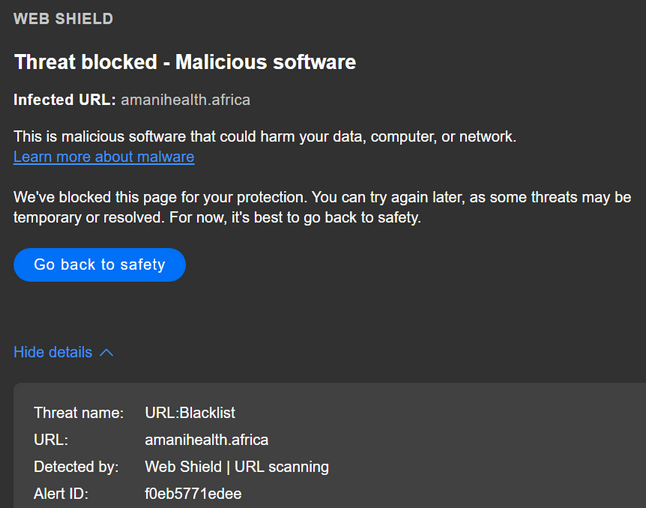Click the URL label in the details panel
The image size is (646, 508).
(x=50, y=439)
